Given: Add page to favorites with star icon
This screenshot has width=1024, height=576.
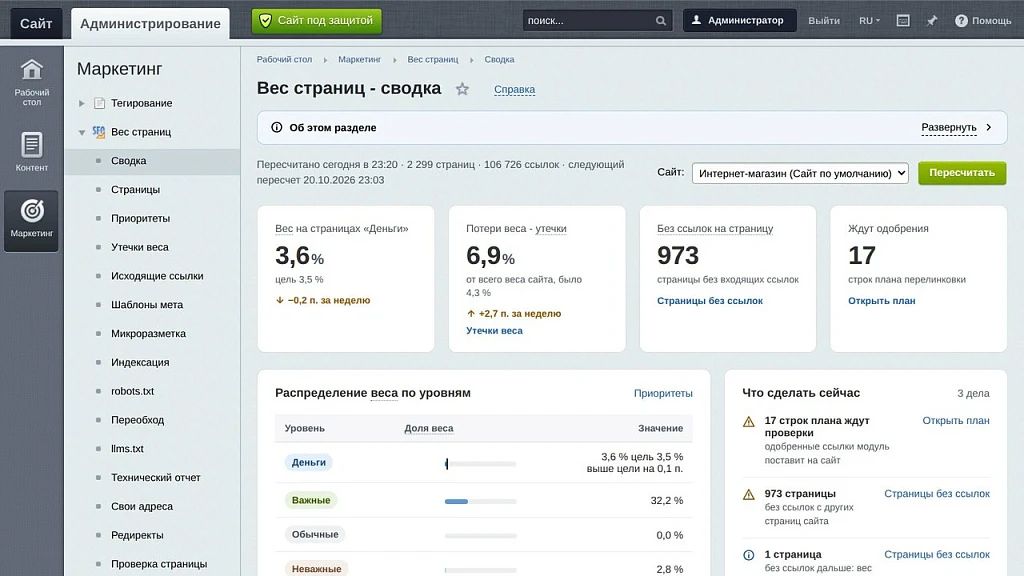Looking at the screenshot, I should point(462,89).
